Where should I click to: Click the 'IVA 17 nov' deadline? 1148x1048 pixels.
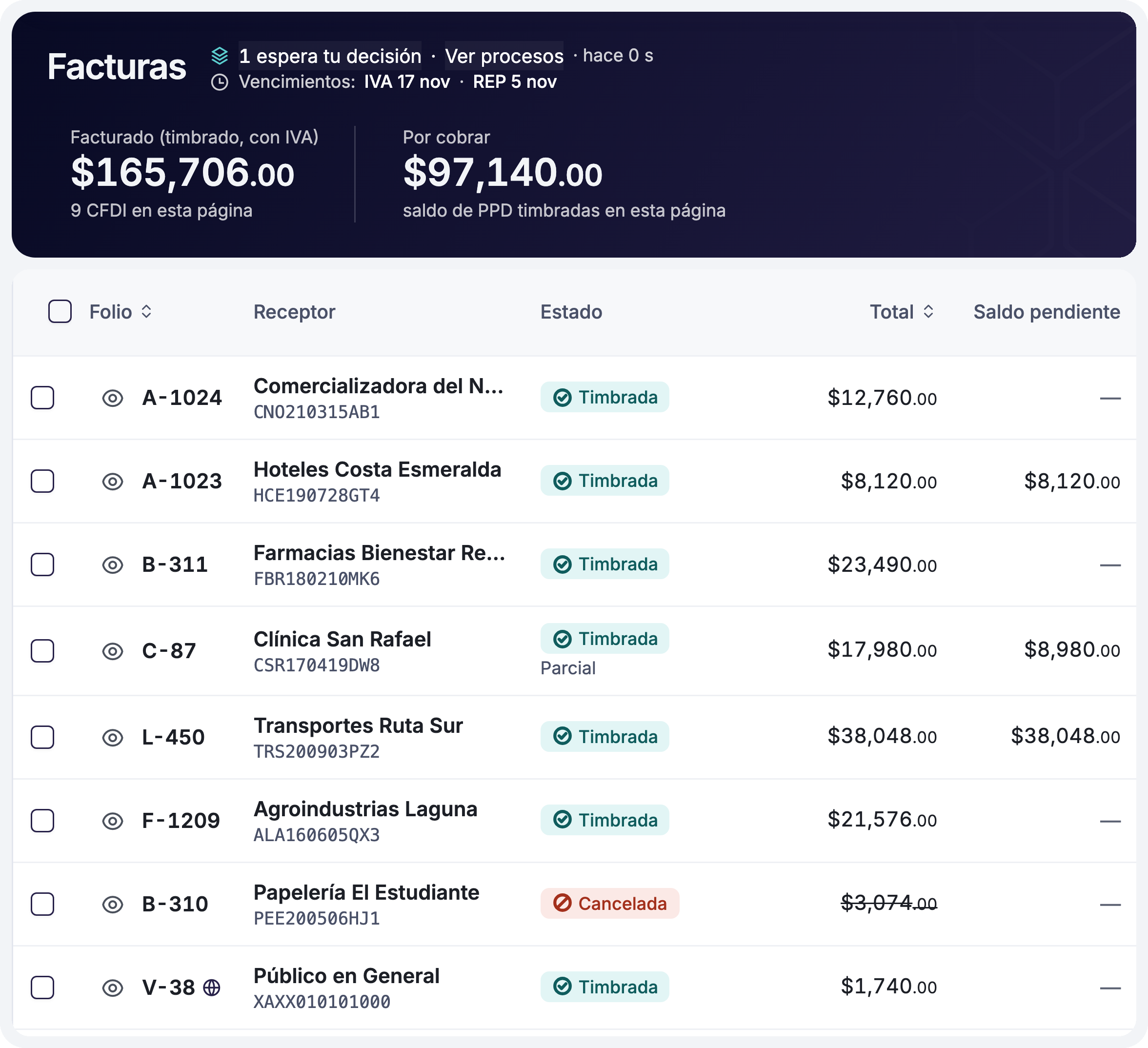pos(407,82)
